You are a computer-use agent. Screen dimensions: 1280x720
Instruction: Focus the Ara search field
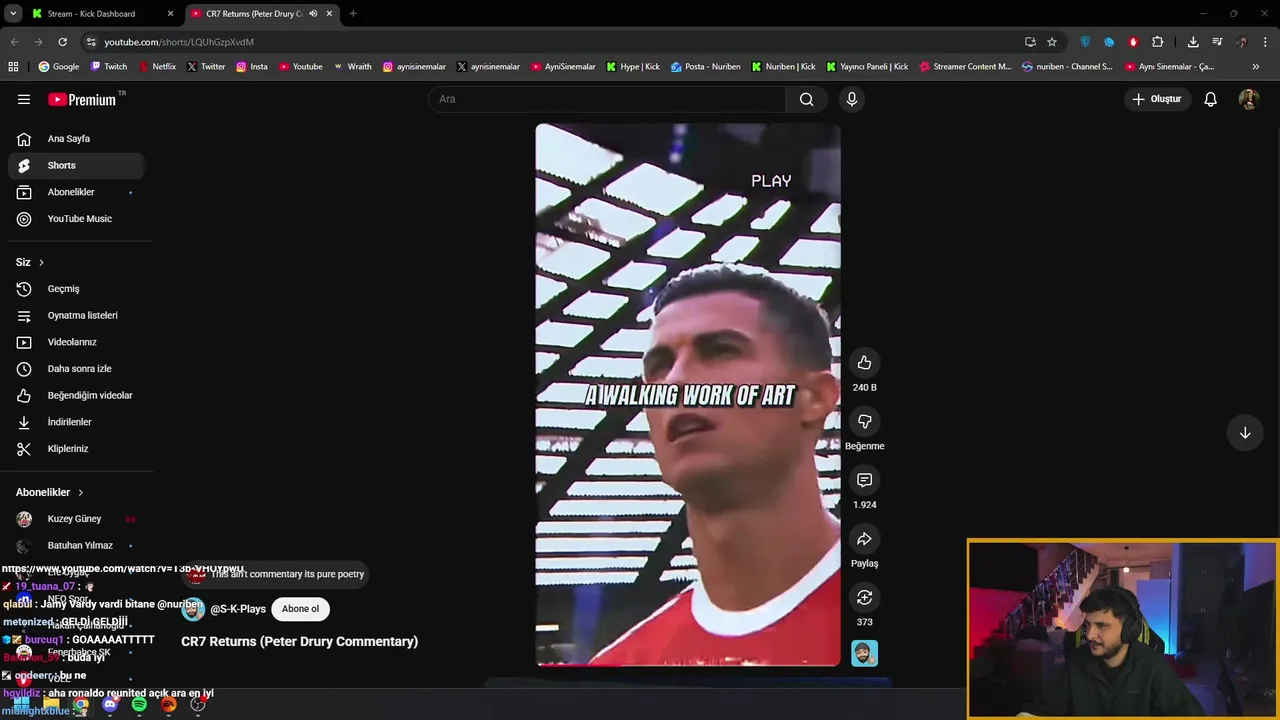point(607,99)
